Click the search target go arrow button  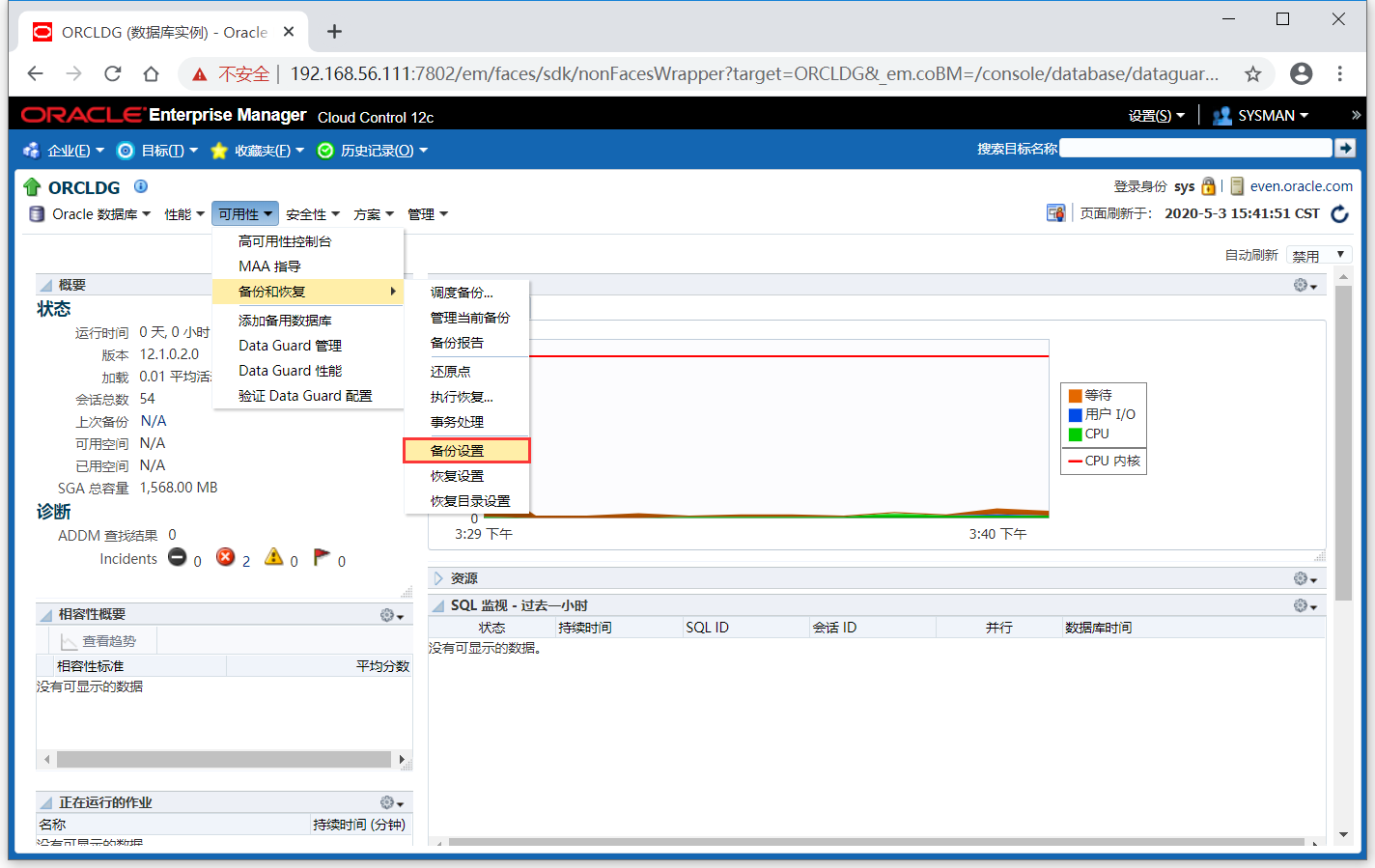1345,148
